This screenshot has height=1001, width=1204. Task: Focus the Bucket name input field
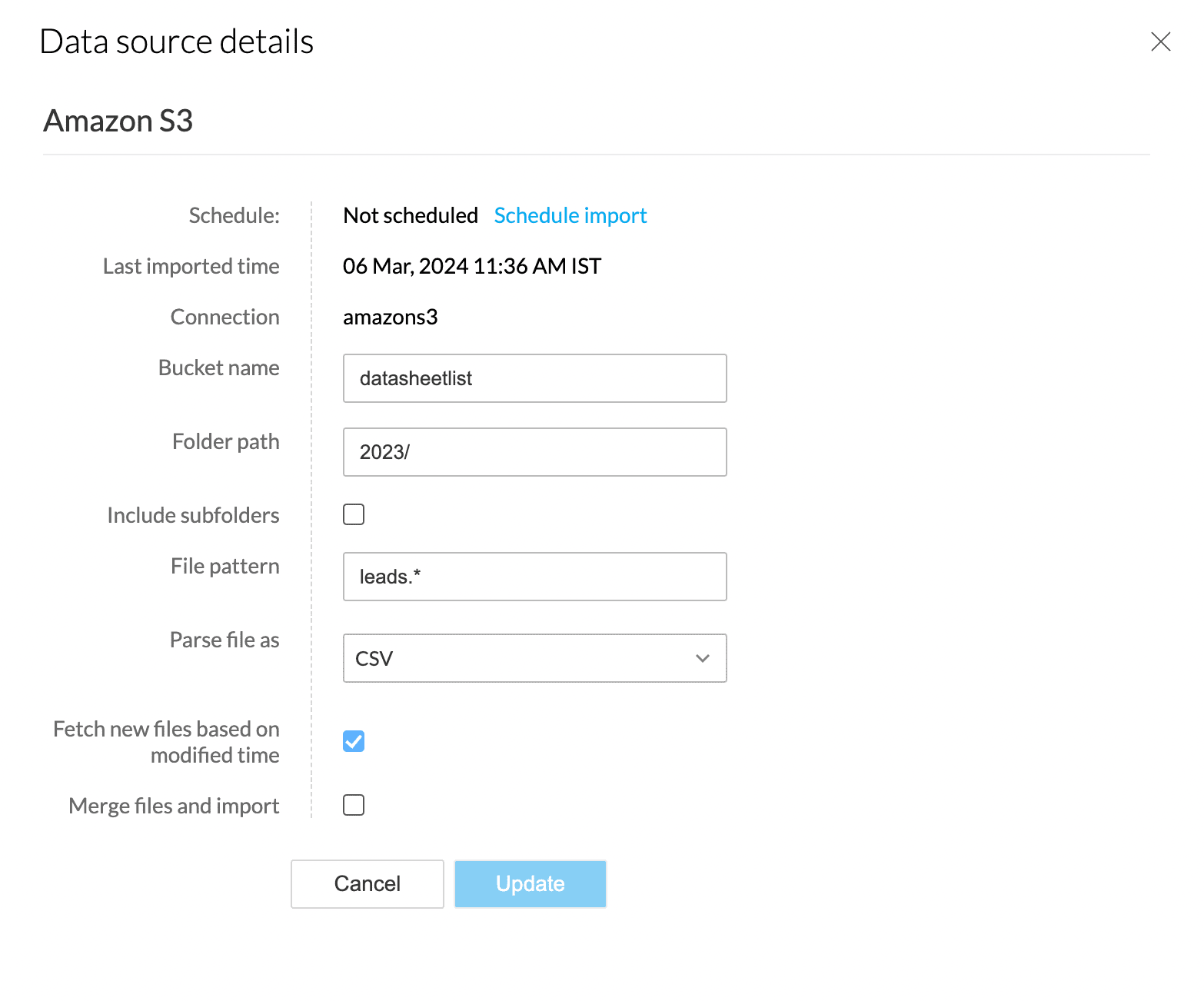[x=534, y=378]
